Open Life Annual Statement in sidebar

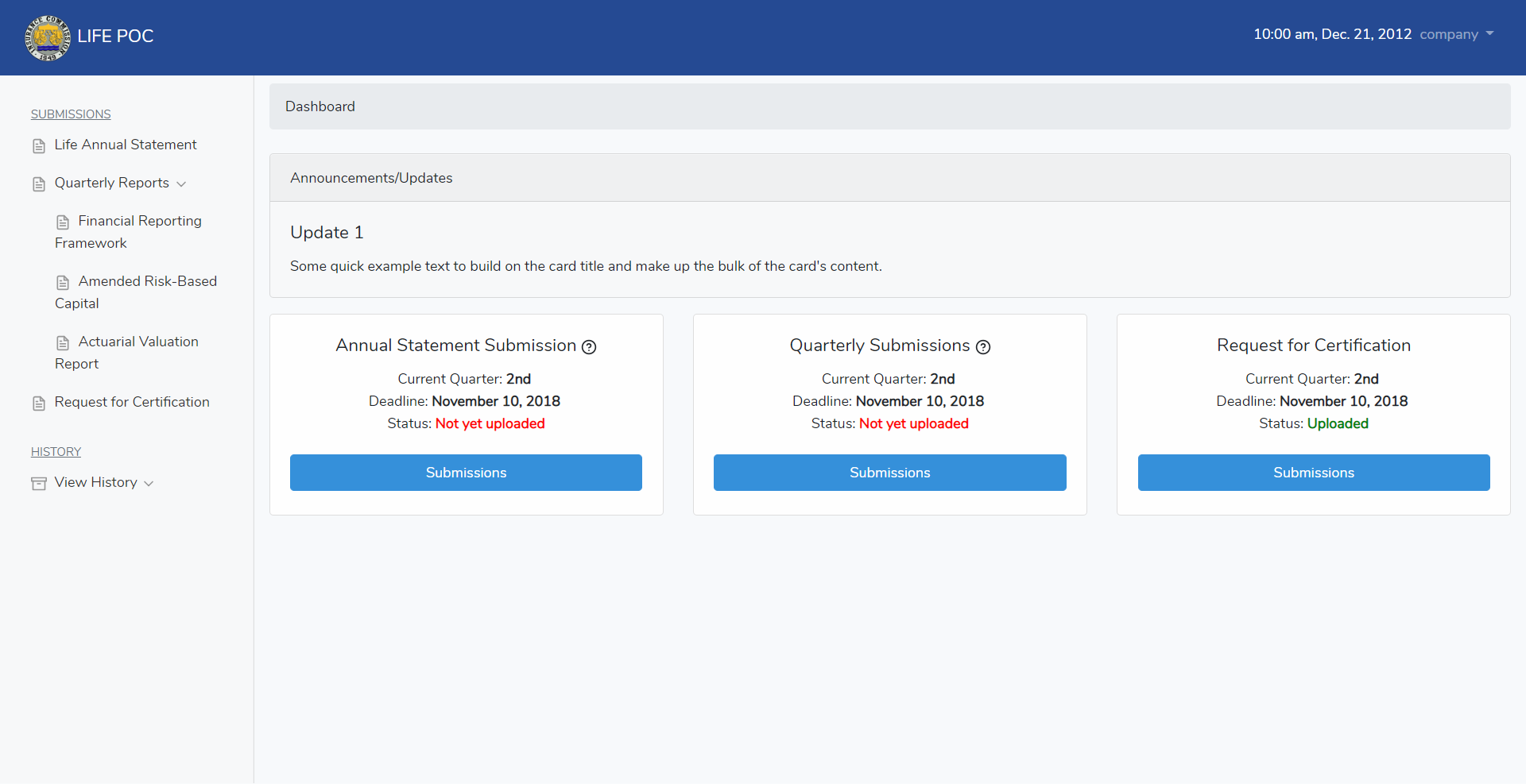(x=126, y=145)
